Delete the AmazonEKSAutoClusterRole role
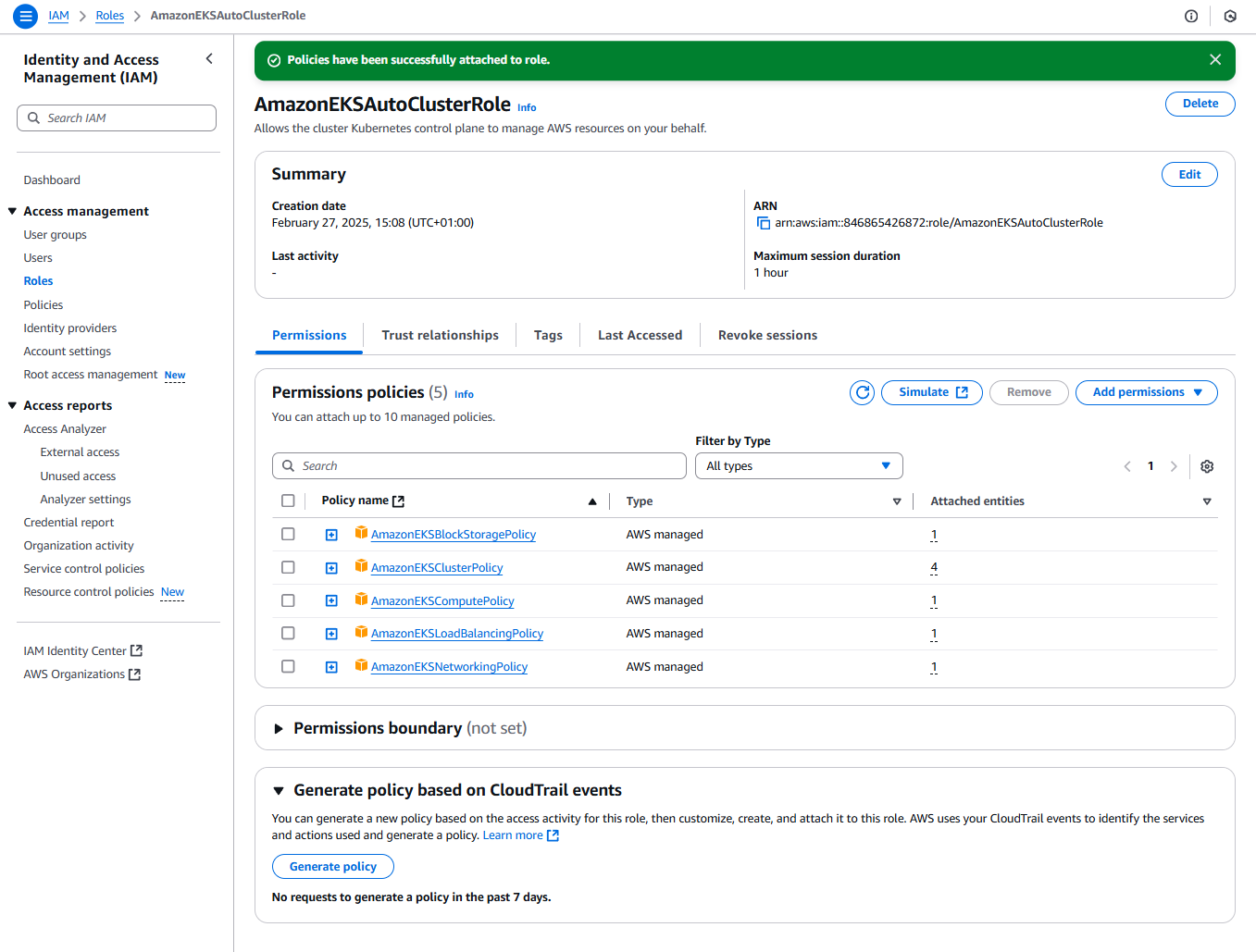 1200,104
